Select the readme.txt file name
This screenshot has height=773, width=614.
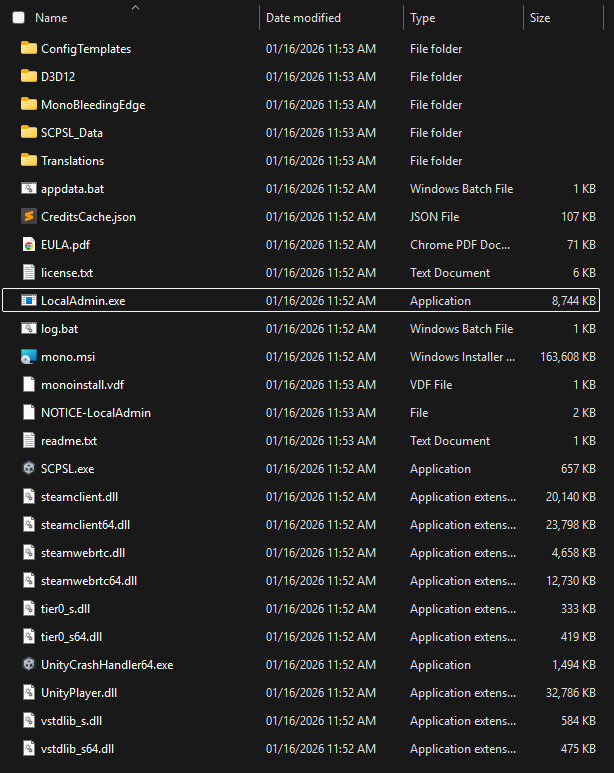point(69,441)
